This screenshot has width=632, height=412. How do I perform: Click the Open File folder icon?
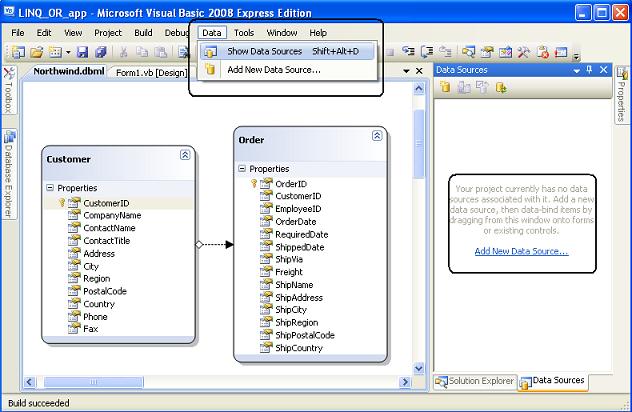(37, 52)
